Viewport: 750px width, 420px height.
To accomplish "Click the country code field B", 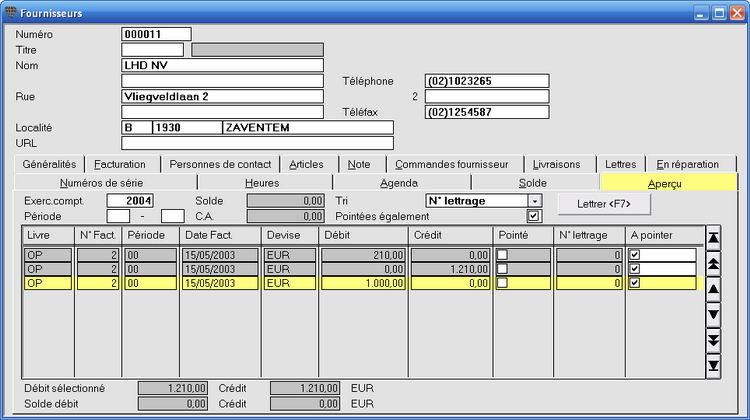I will 137,128.
